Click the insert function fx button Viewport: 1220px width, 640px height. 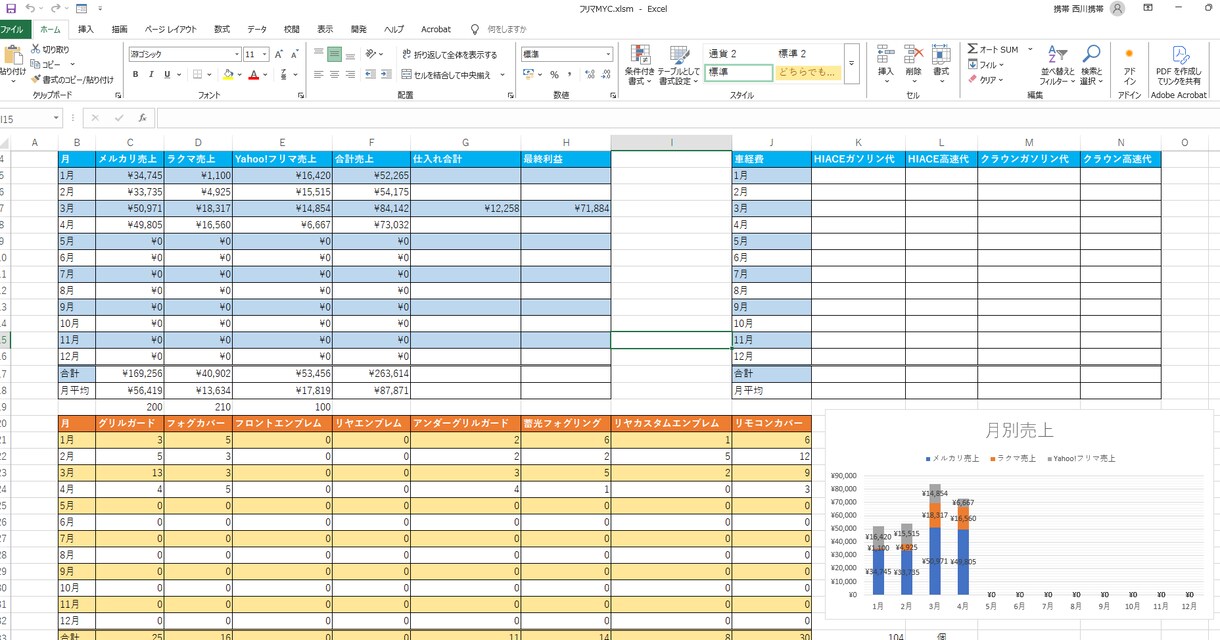(142, 118)
